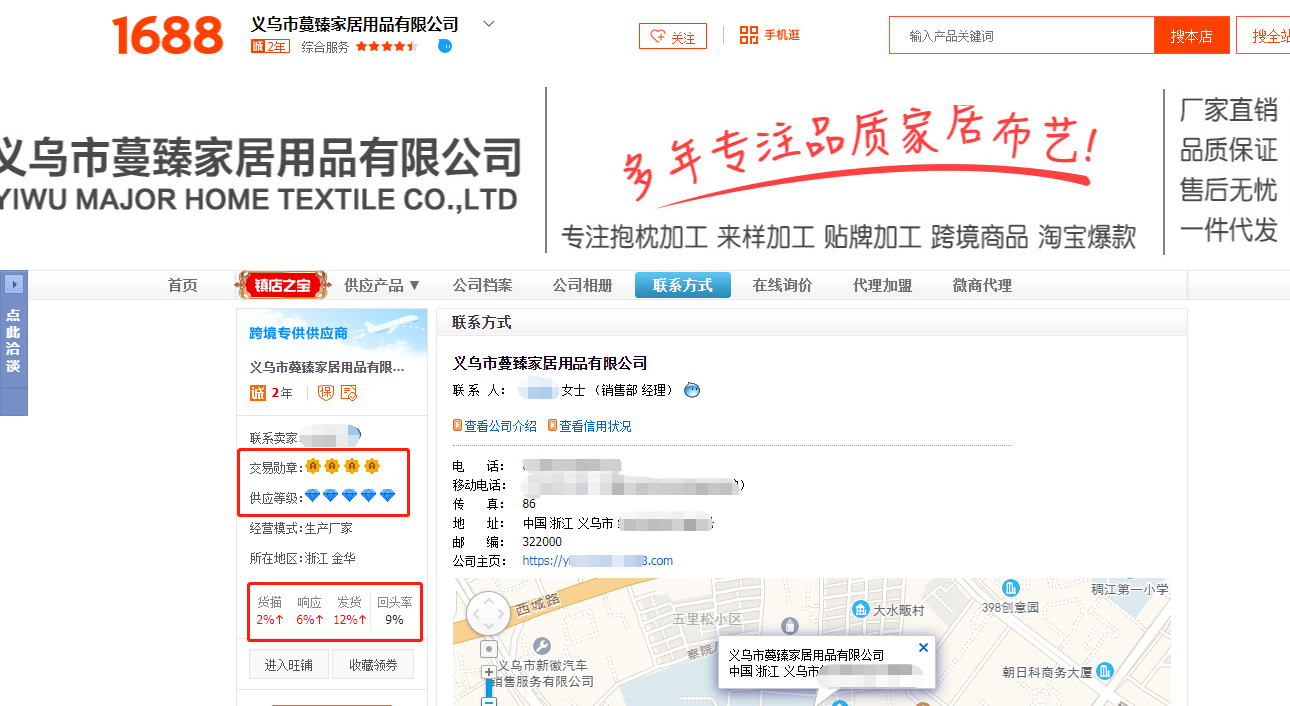The height and width of the screenshot is (706, 1290).
Task: Click the 搜全站 button at the right edge
Action: [x=1265, y=35]
